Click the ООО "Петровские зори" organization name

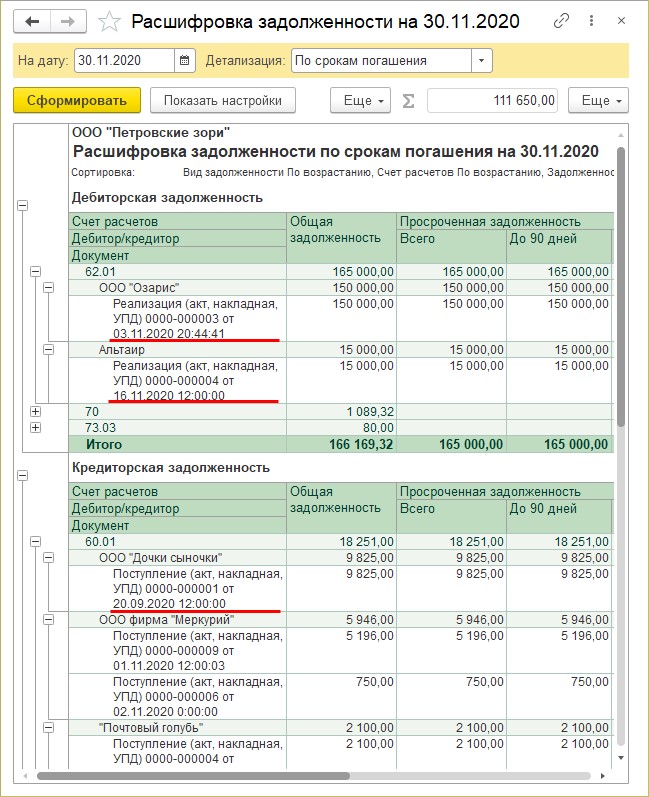click(x=151, y=133)
